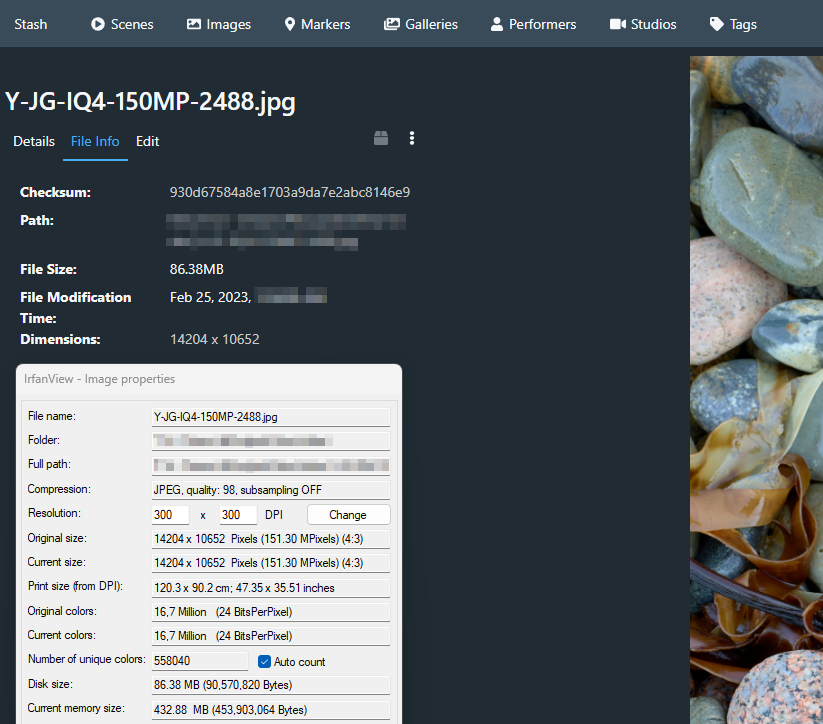Toggle the Auto count checkbox
The image size is (823, 724).
click(x=263, y=661)
